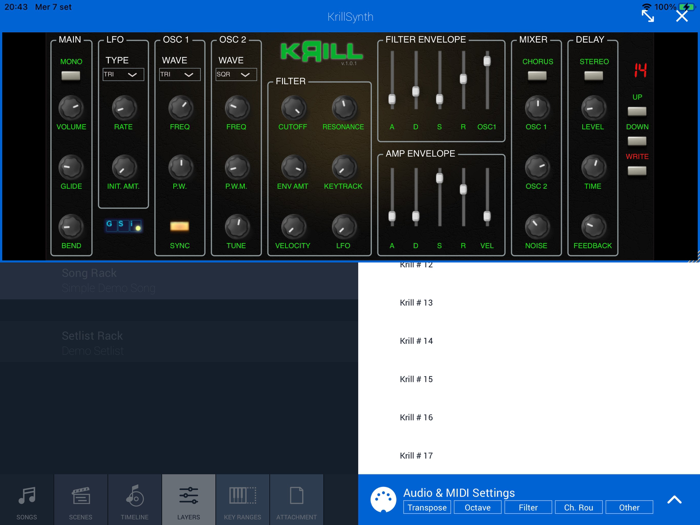This screenshot has height=525, width=700.
Task: Toggle the delay STEREO switch
Action: tap(594, 75)
